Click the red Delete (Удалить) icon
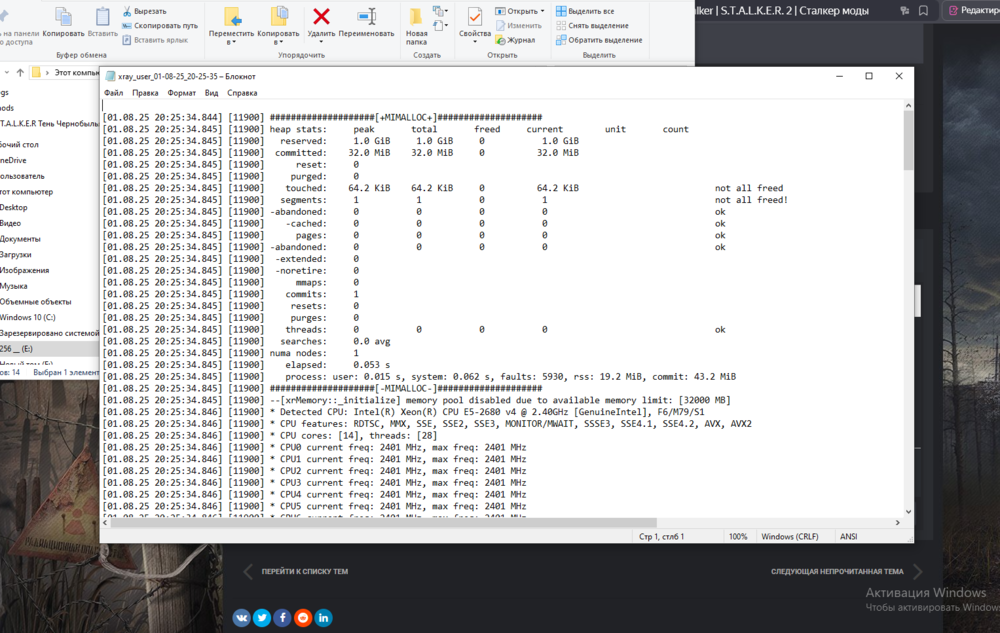The image size is (1000, 633). pos(321,17)
